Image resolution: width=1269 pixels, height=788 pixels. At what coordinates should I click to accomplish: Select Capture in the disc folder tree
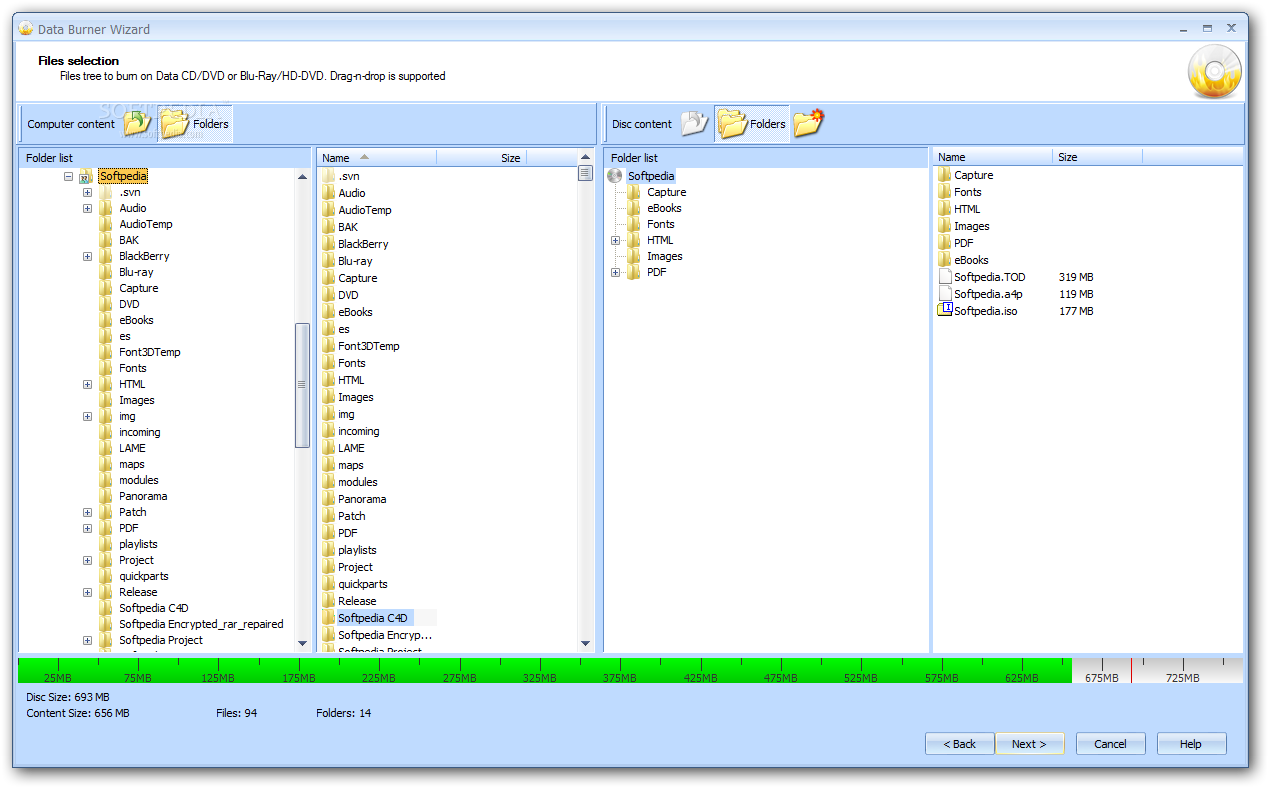(x=666, y=192)
